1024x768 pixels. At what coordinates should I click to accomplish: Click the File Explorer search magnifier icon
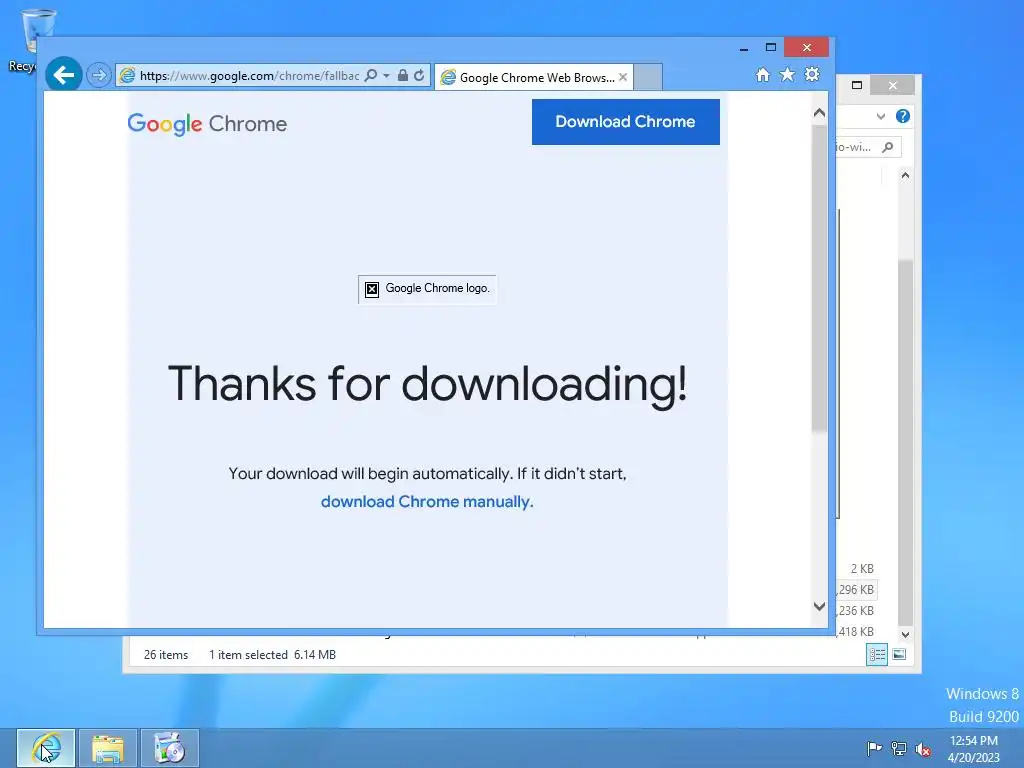point(888,148)
